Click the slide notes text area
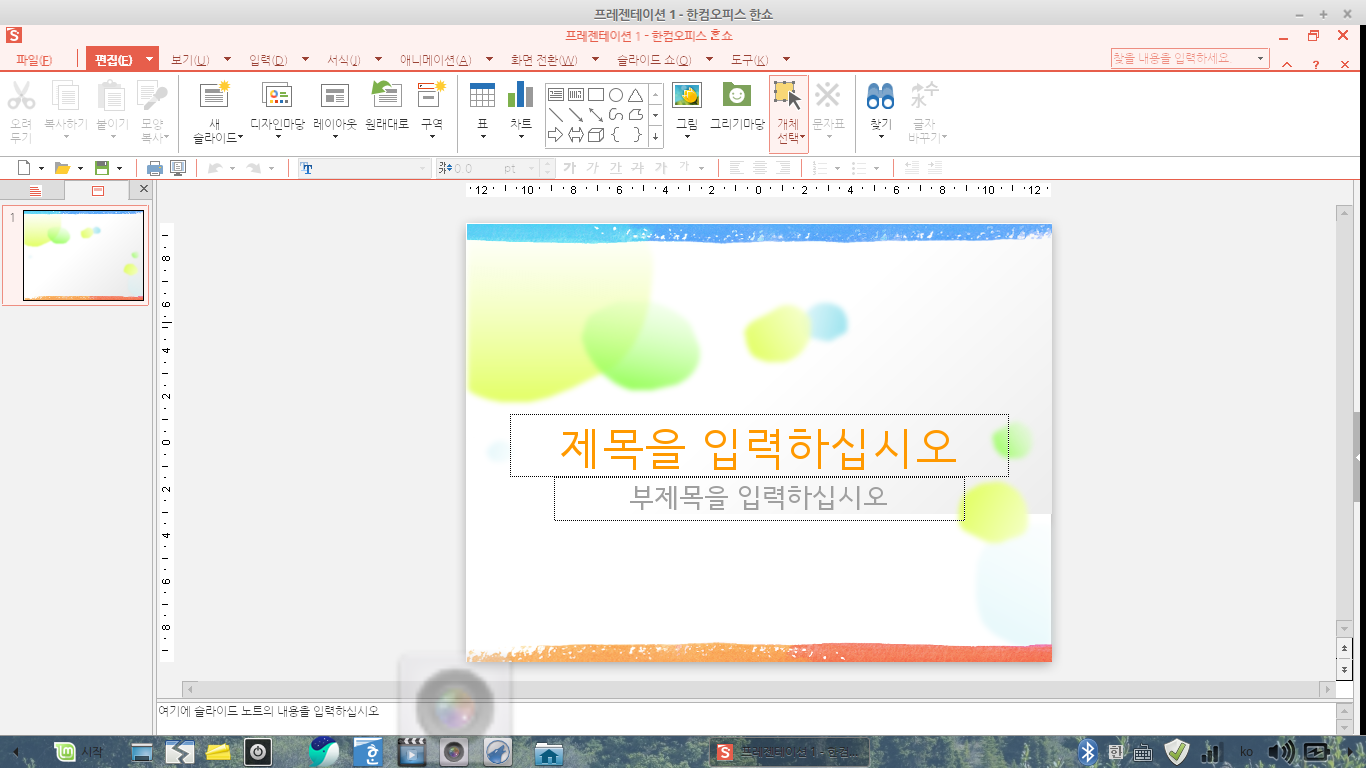This screenshot has height=768, width=1366. coord(746,718)
